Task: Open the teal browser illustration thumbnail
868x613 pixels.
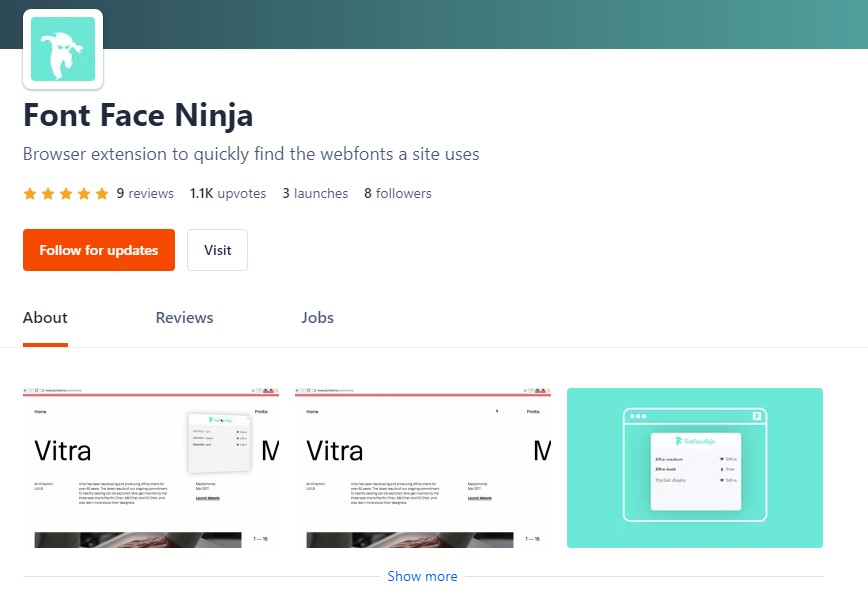Action: [695, 468]
